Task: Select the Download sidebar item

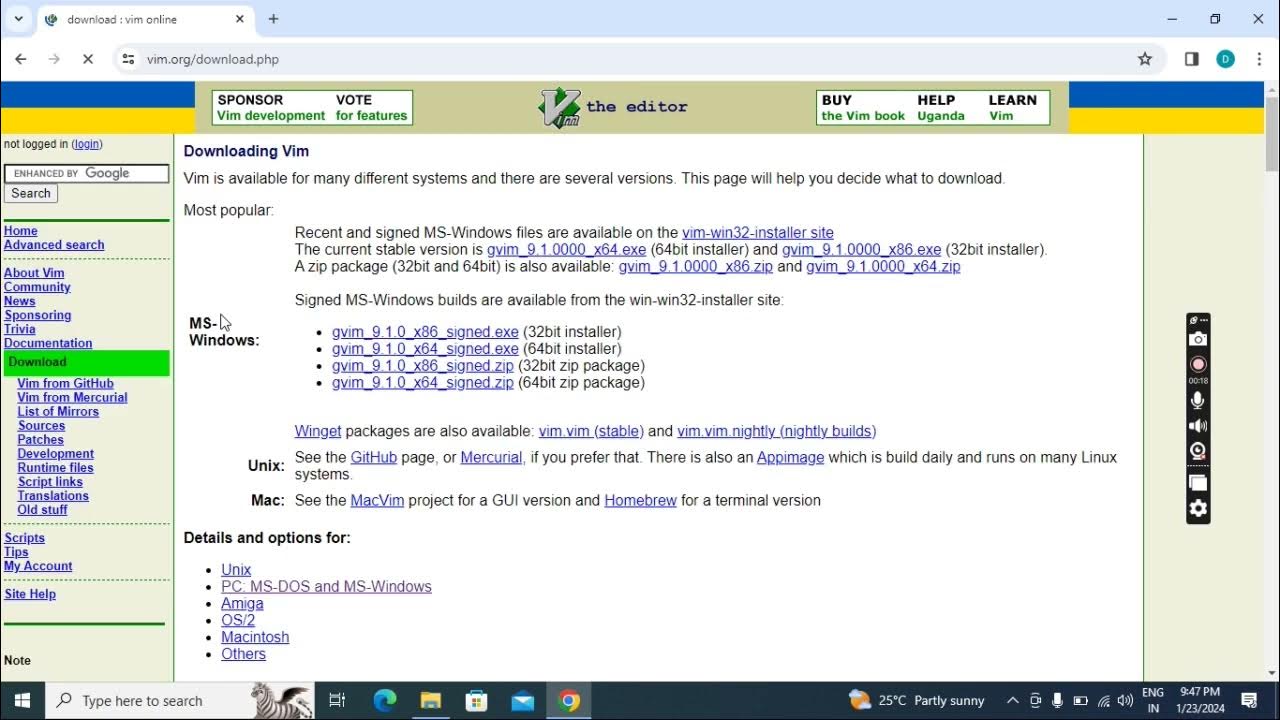Action: pos(87,362)
